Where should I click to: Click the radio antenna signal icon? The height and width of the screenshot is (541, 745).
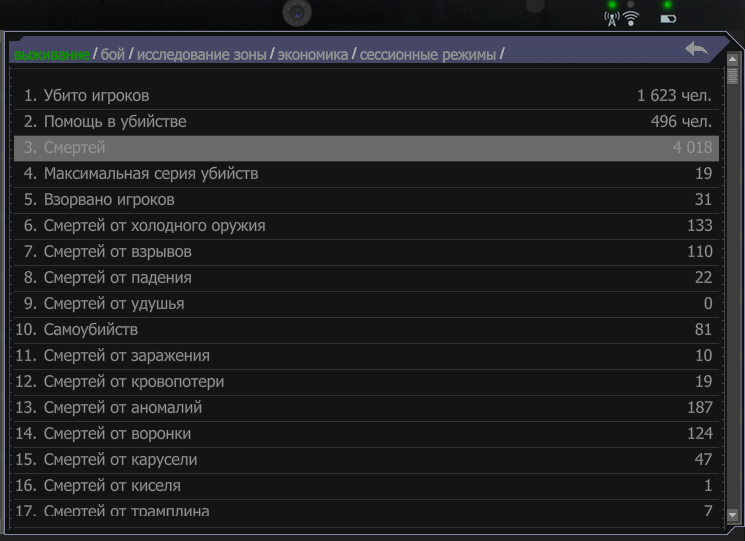[611, 19]
